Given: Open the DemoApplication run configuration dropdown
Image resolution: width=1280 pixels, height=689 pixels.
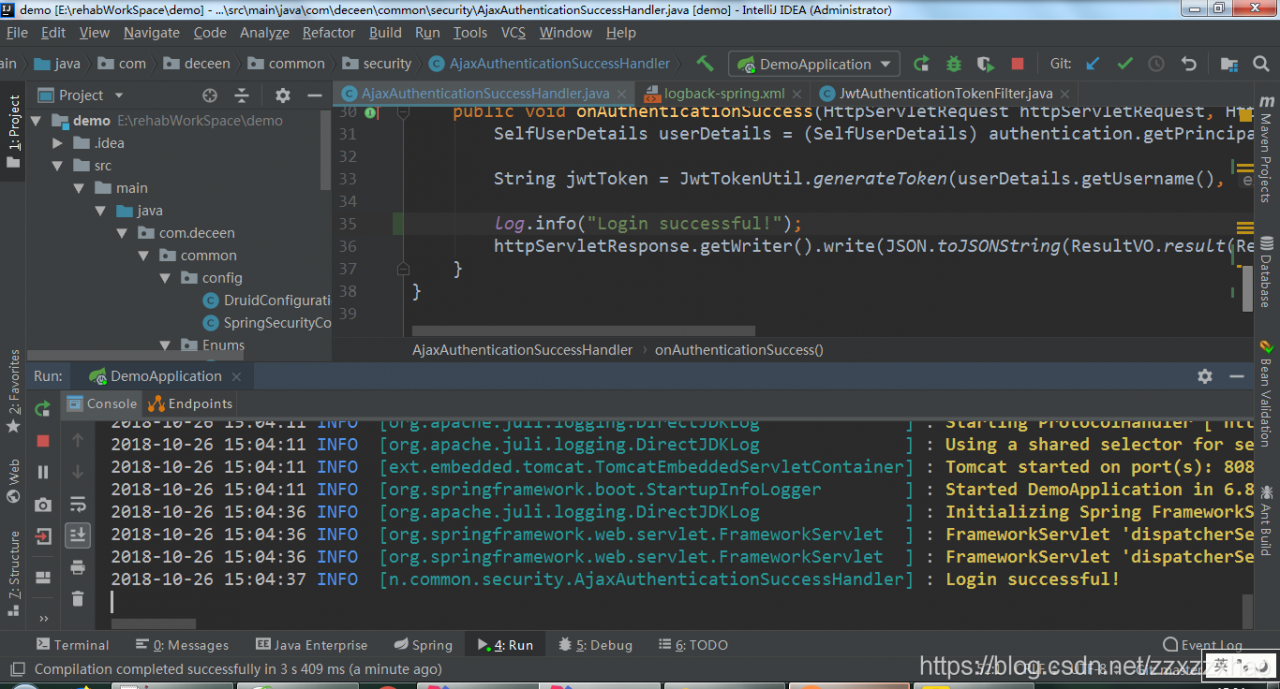Looking at the screenshot, I should click(814, 64).
